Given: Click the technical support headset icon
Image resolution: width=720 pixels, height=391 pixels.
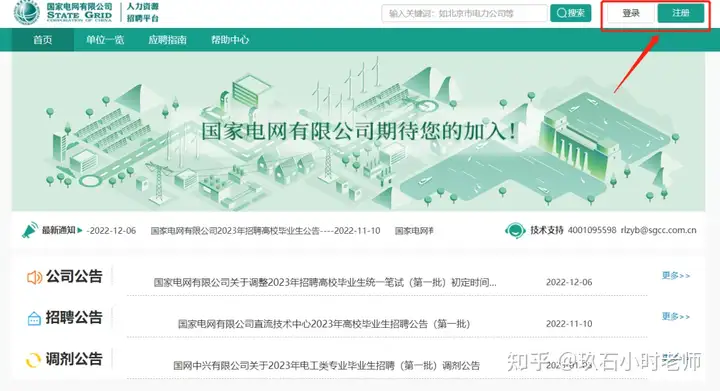Looking at the screenshot, I should click(x=515, y=230).
